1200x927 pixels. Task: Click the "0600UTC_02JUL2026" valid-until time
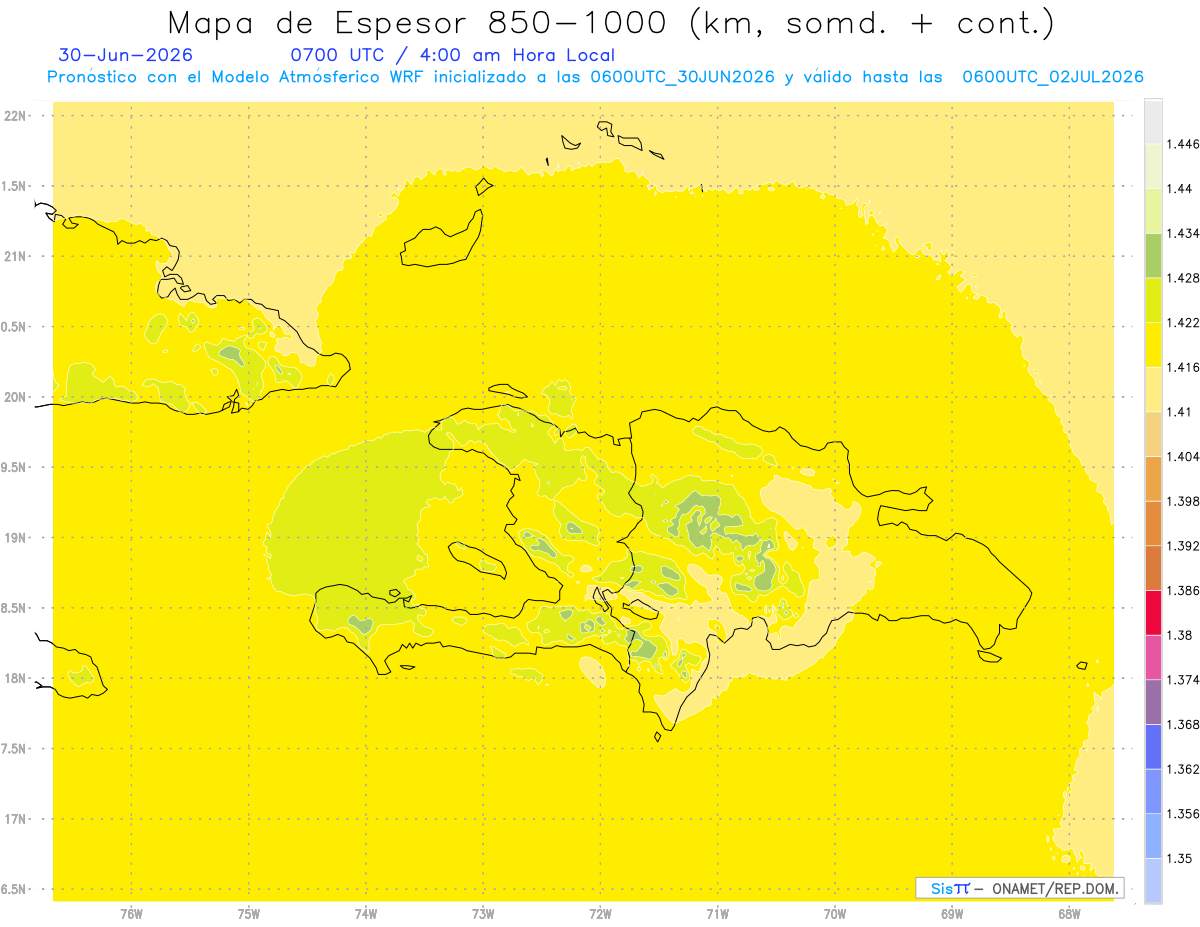click(x=1052, y=77)
